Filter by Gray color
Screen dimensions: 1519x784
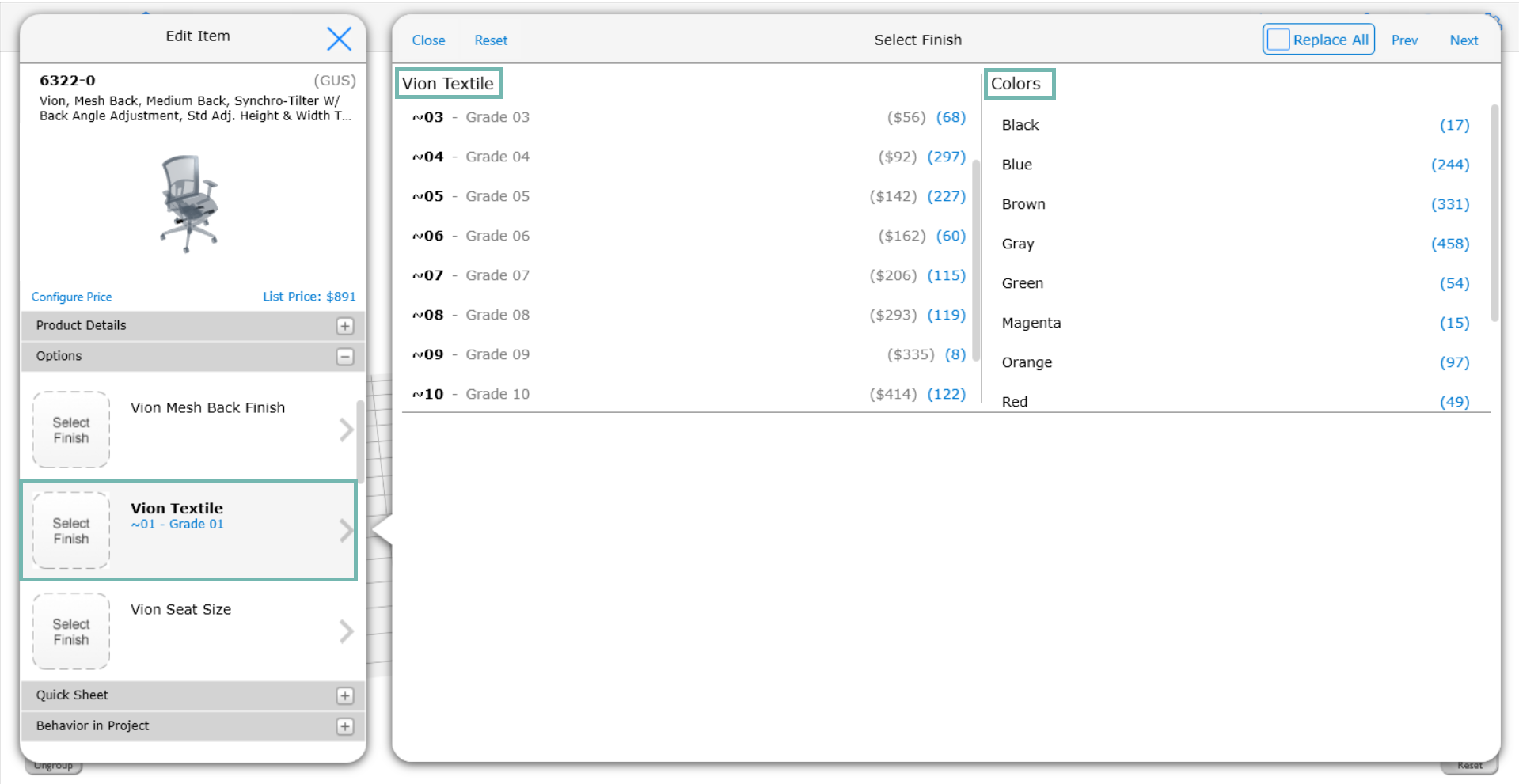click(x=1236, y=244)
